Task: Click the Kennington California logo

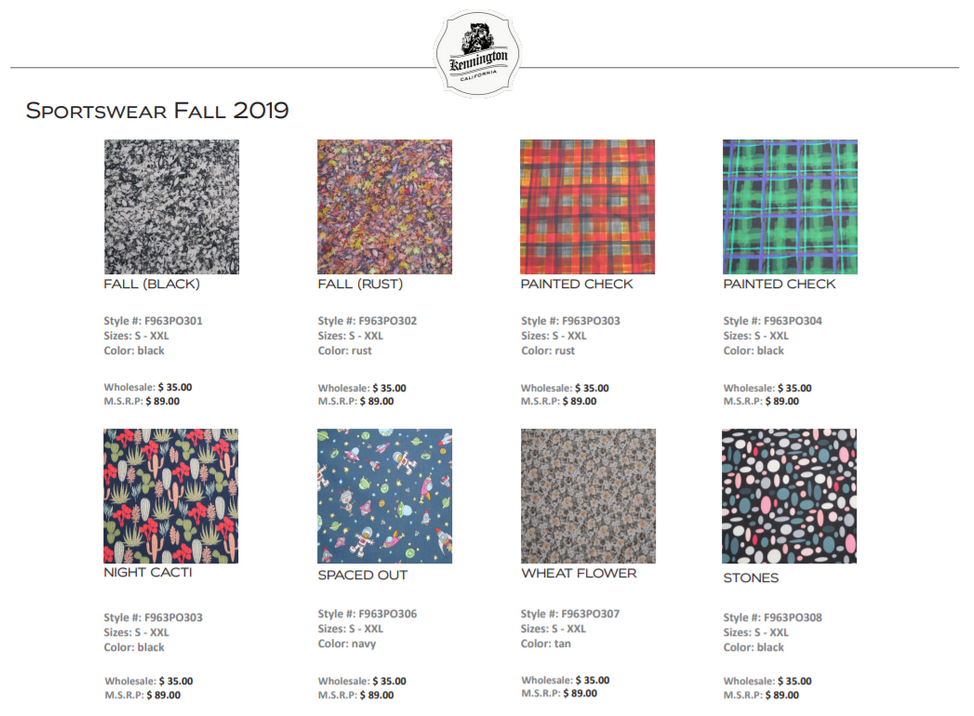Action: 478,53
